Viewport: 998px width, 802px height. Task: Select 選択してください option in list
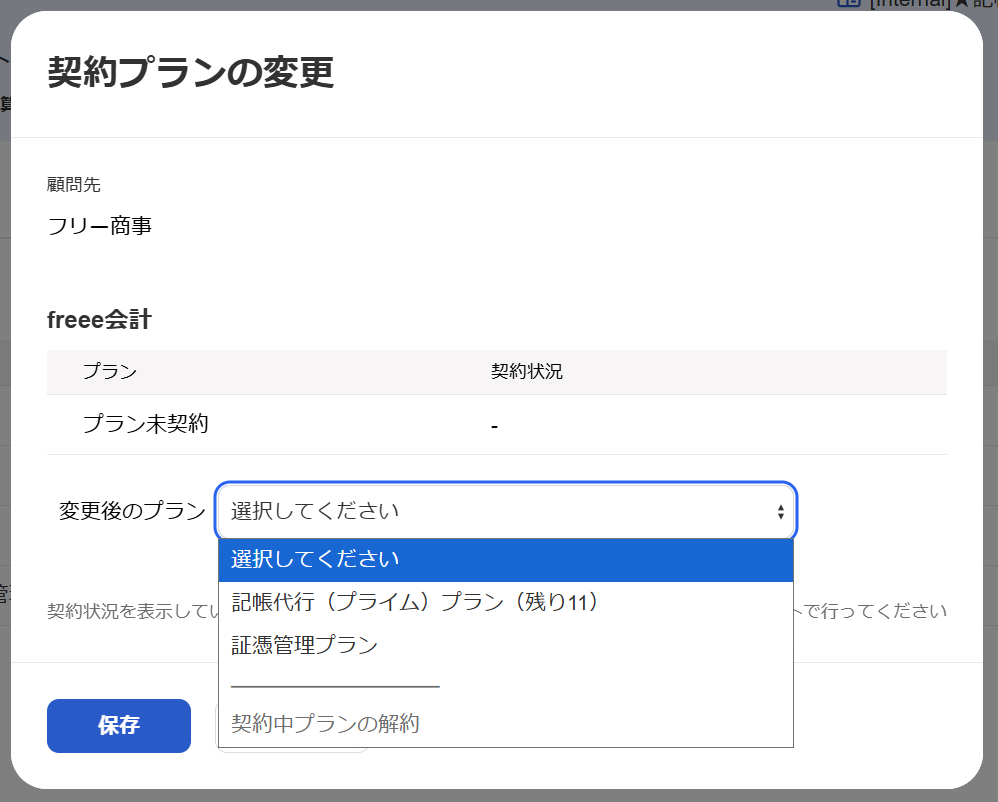pyautogui.click(x=506, y=559)
